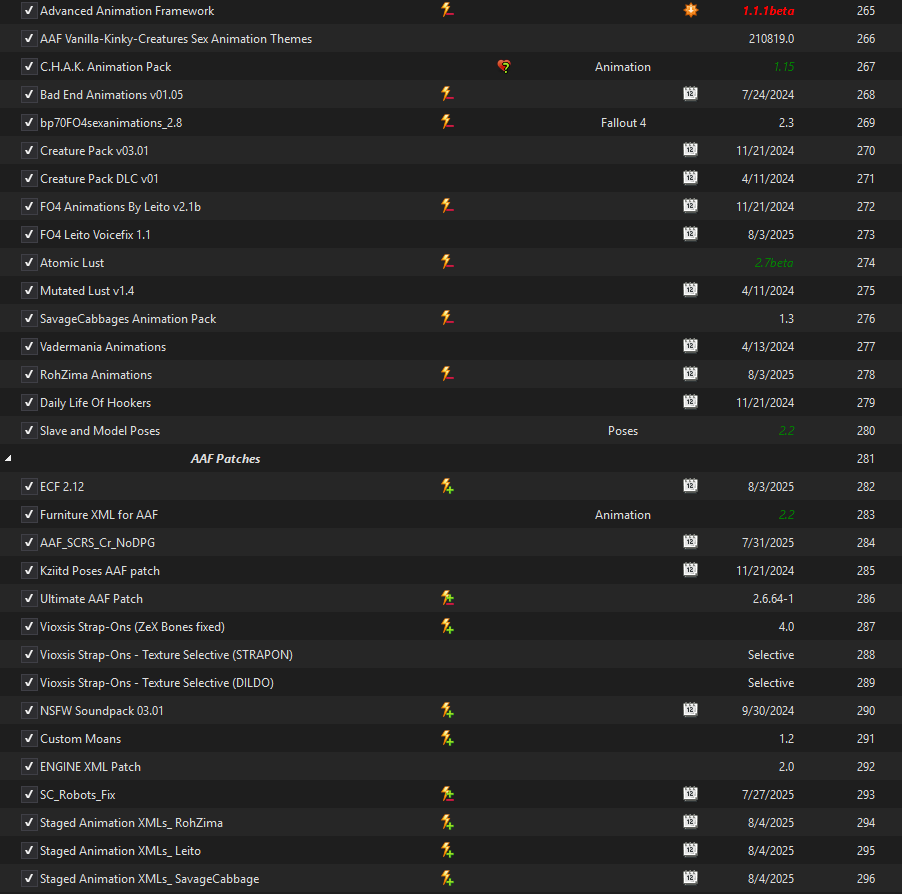Uncheck the Atomic Lust mod
902x894 pixels.
(x=29, y=262)
